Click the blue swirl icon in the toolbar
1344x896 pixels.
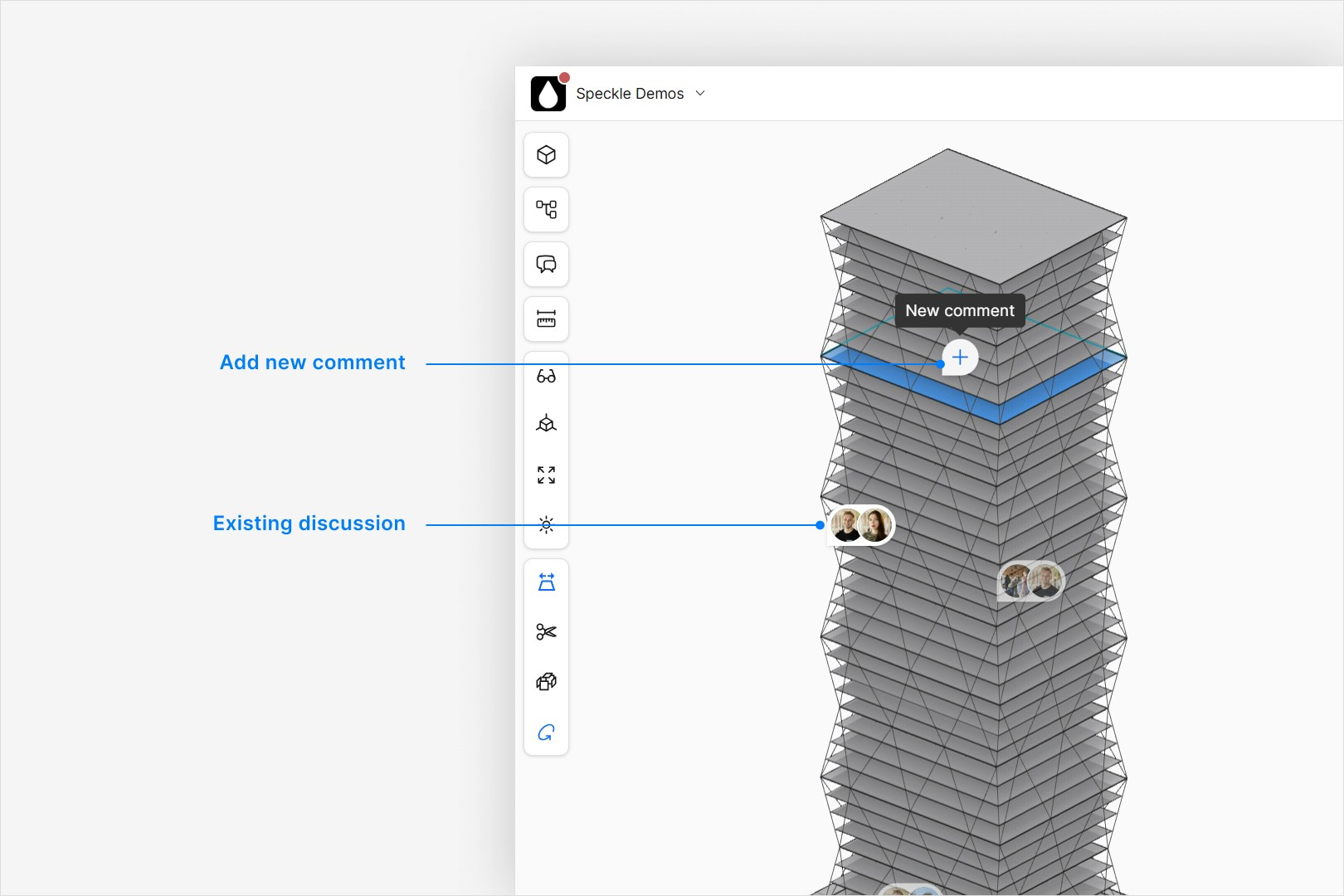pyautogui.click(x=546, y=733)
